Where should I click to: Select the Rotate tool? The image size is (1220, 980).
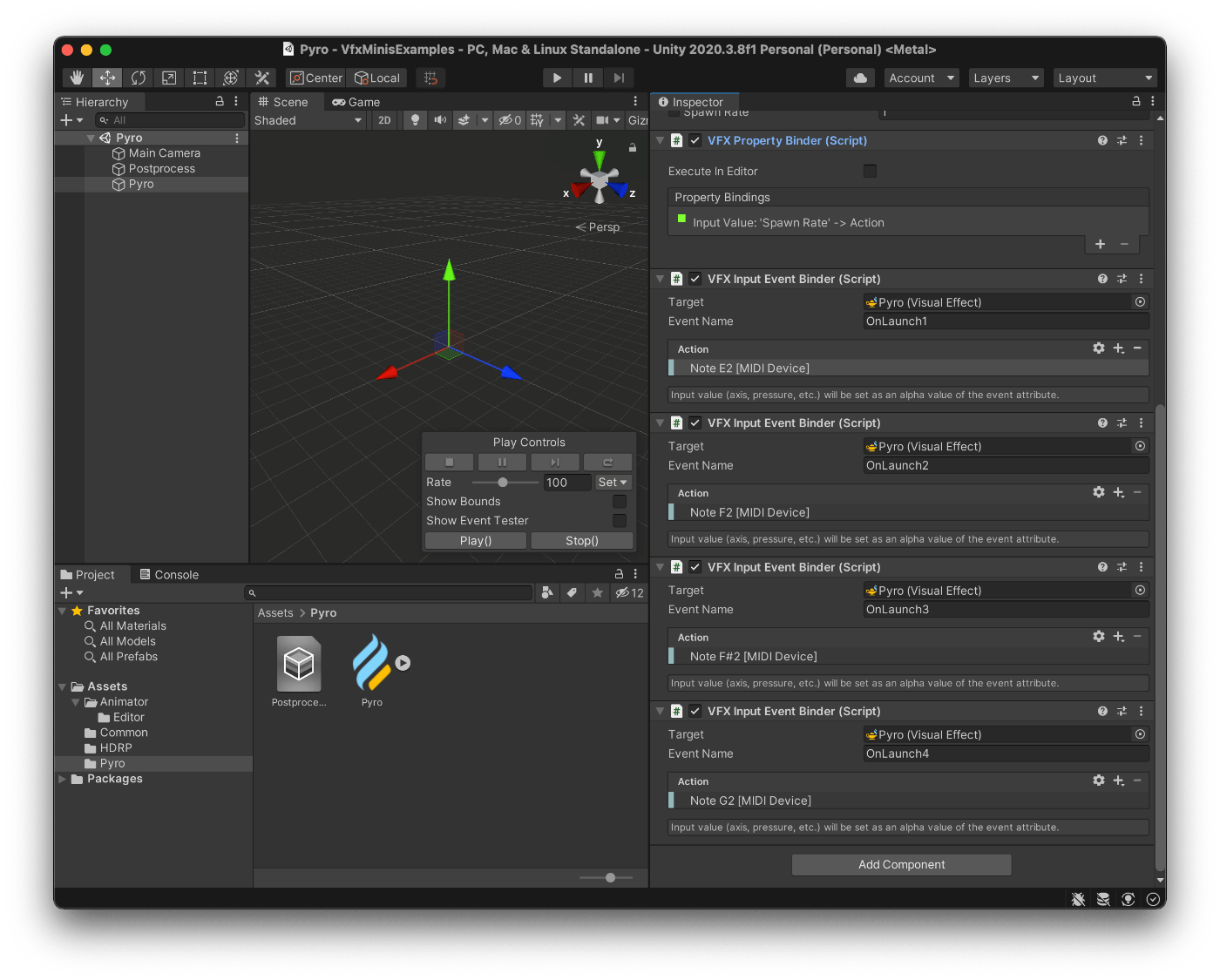138,78
